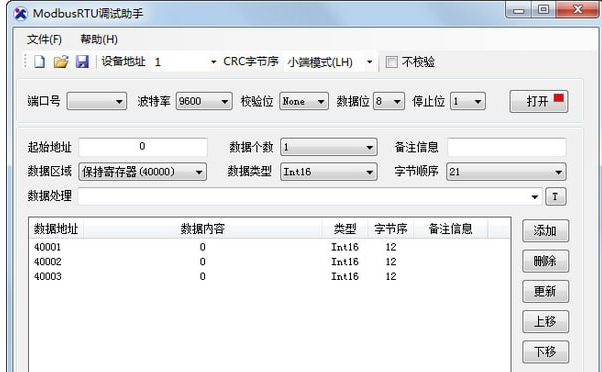Click the 打开 port button

coord(539,101)
